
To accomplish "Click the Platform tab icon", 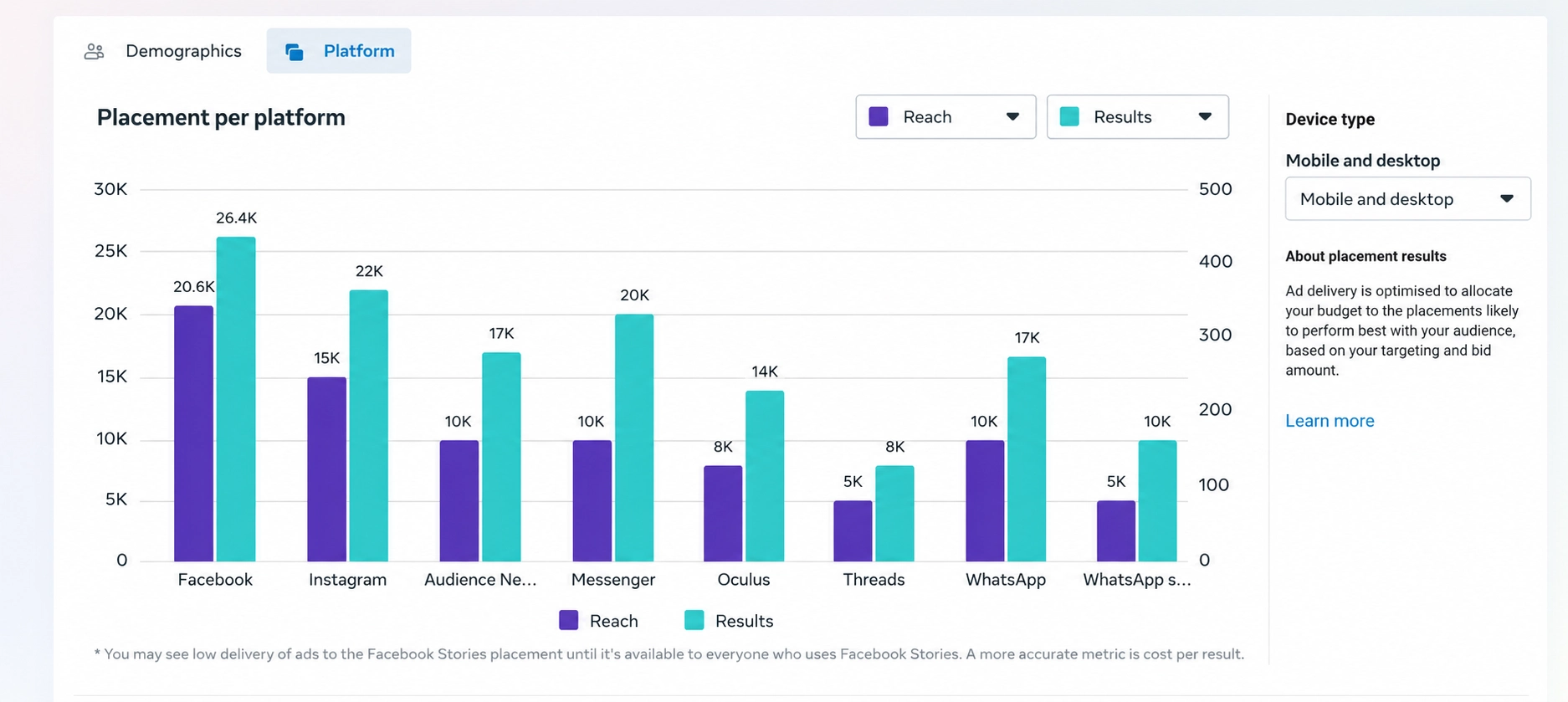I will point(294,52).
